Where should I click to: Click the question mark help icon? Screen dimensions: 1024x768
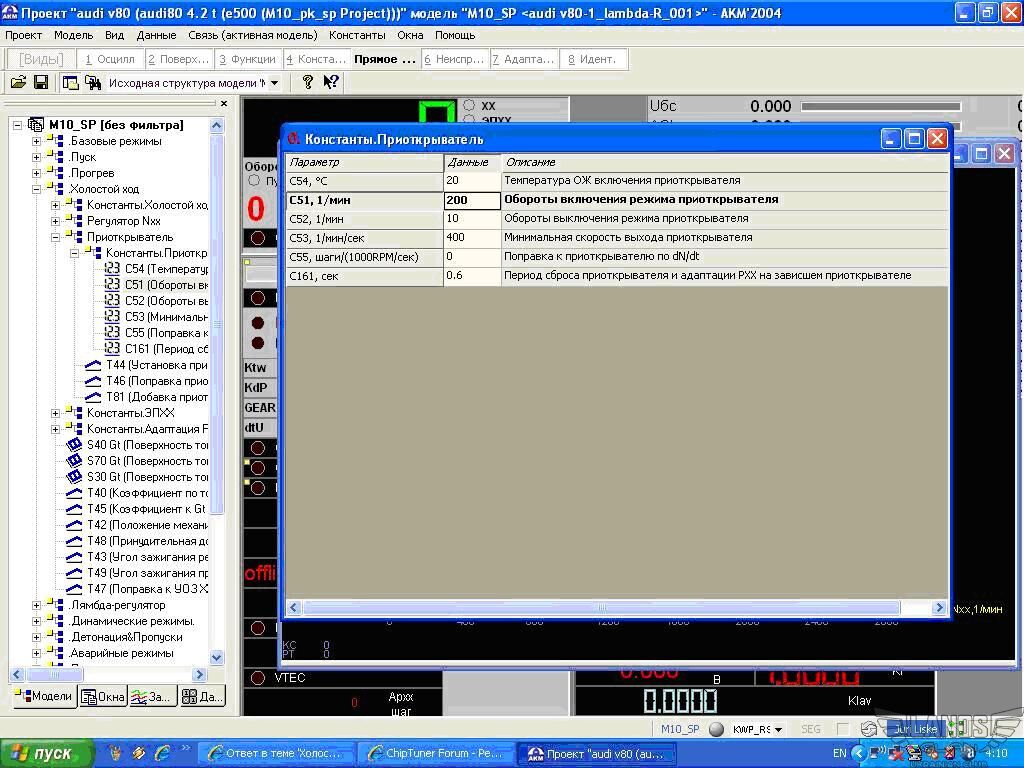click(x=308, y=83)
